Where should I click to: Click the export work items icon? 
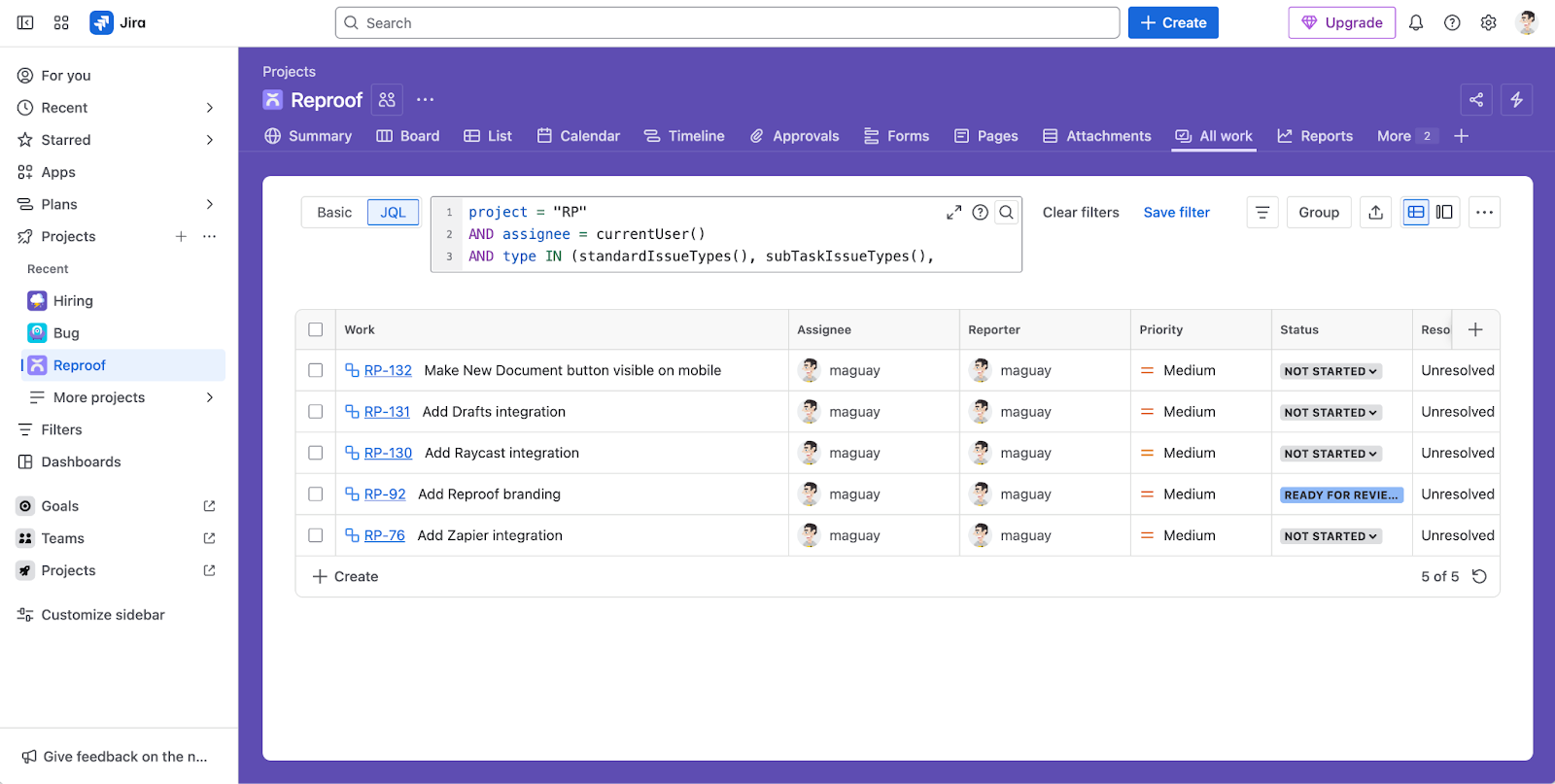click(1375, 212)
